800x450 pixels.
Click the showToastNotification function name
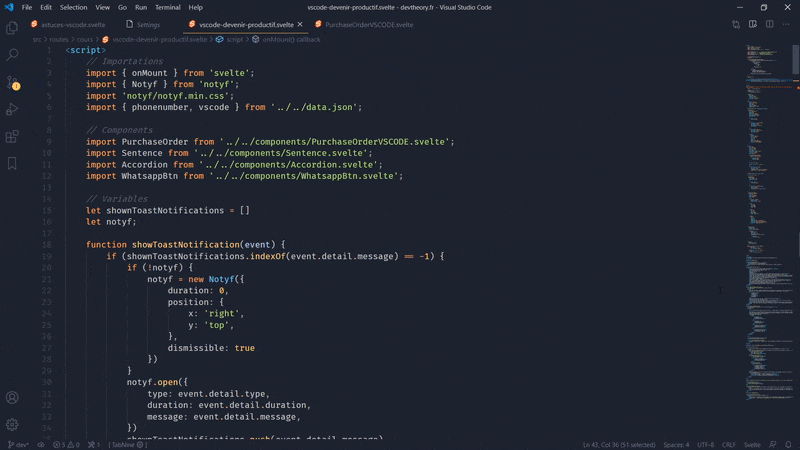coord(186,244)
